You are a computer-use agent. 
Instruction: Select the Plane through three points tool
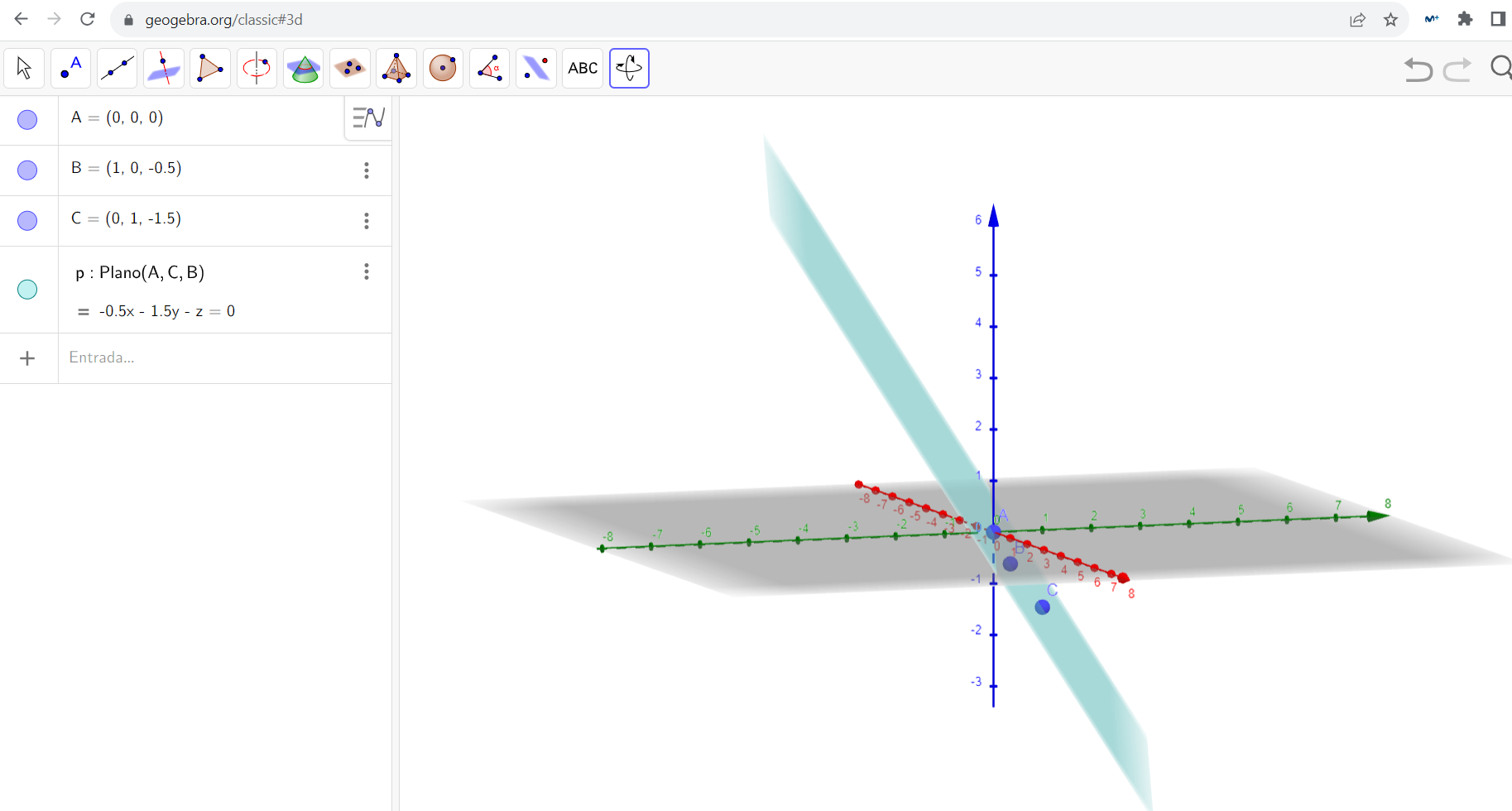click(x=350, y=68)
